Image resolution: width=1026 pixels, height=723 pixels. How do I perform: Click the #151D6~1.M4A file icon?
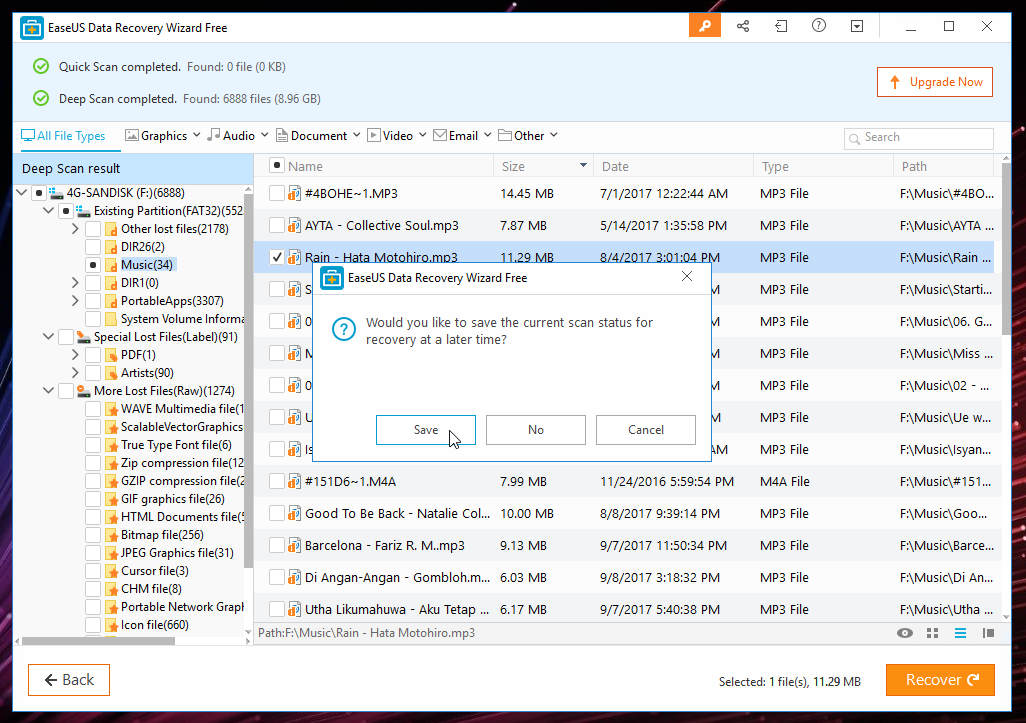tap(294, 482)
